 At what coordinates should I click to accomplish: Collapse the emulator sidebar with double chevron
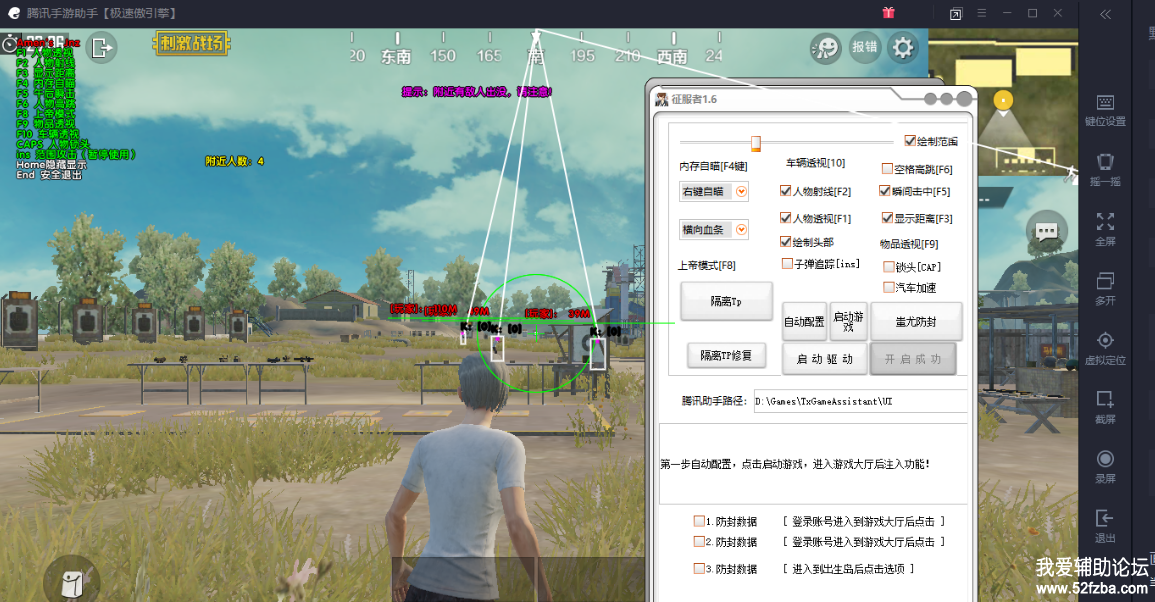coord(1105,14)
